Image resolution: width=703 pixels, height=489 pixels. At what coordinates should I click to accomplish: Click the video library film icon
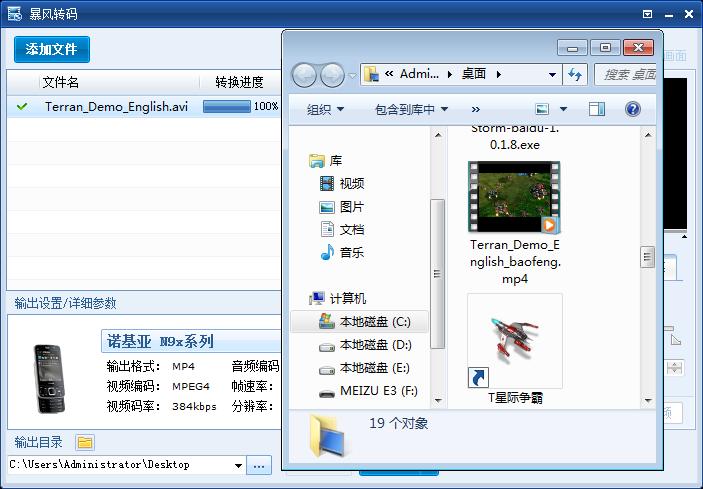327,183
